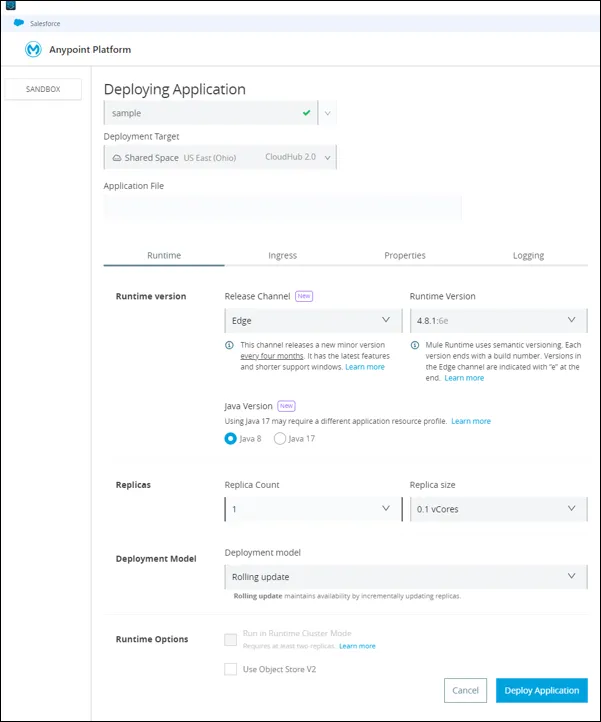Switch to the Logging tab
This screenshot has width=601, height=722.
click(528, 256)
